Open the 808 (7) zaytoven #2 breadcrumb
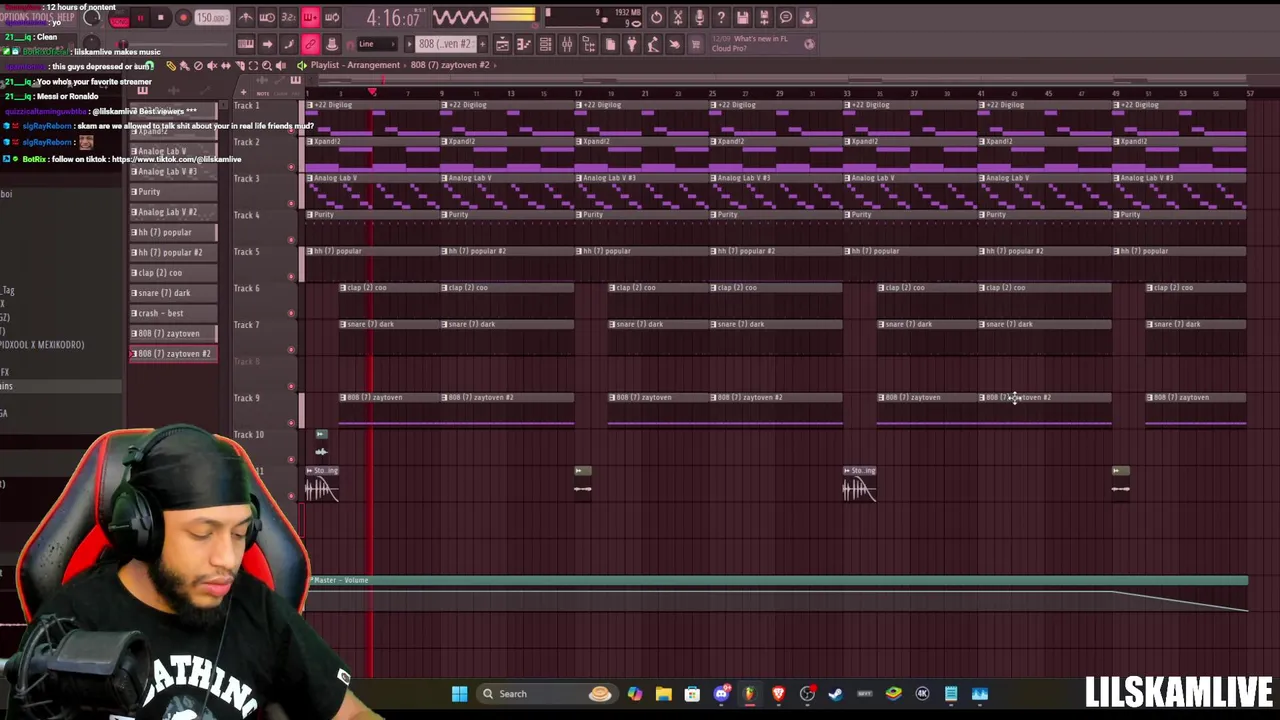 pos(450,65)
